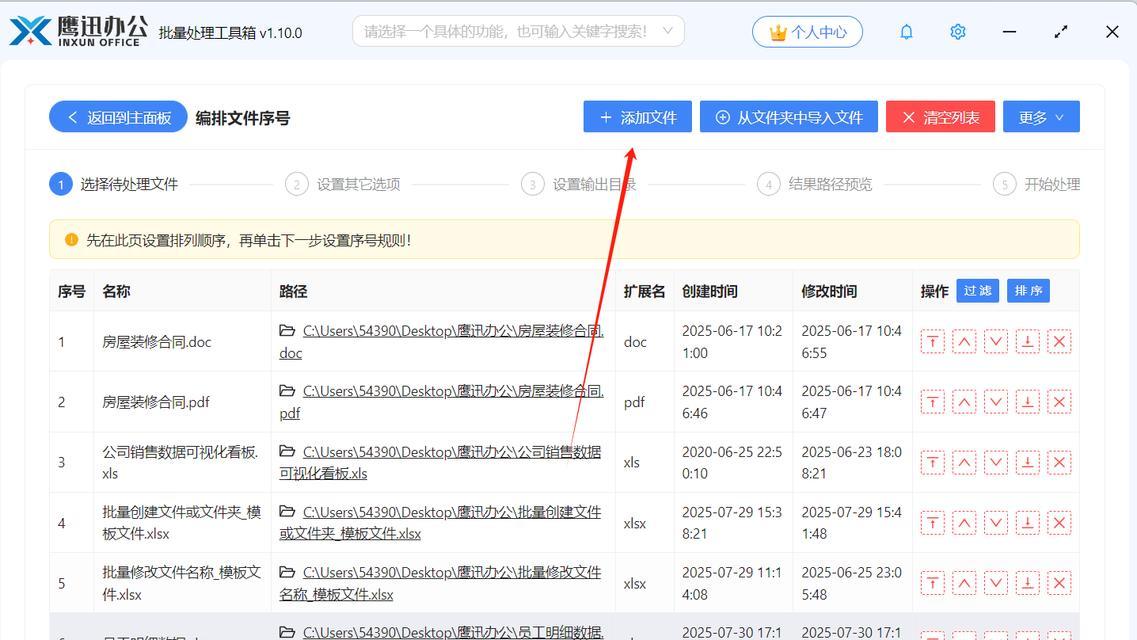The image size is (1137, 640).
Task: Move 公司销售数据可视化看板.xls down one row
Action: tap(996, 462)
